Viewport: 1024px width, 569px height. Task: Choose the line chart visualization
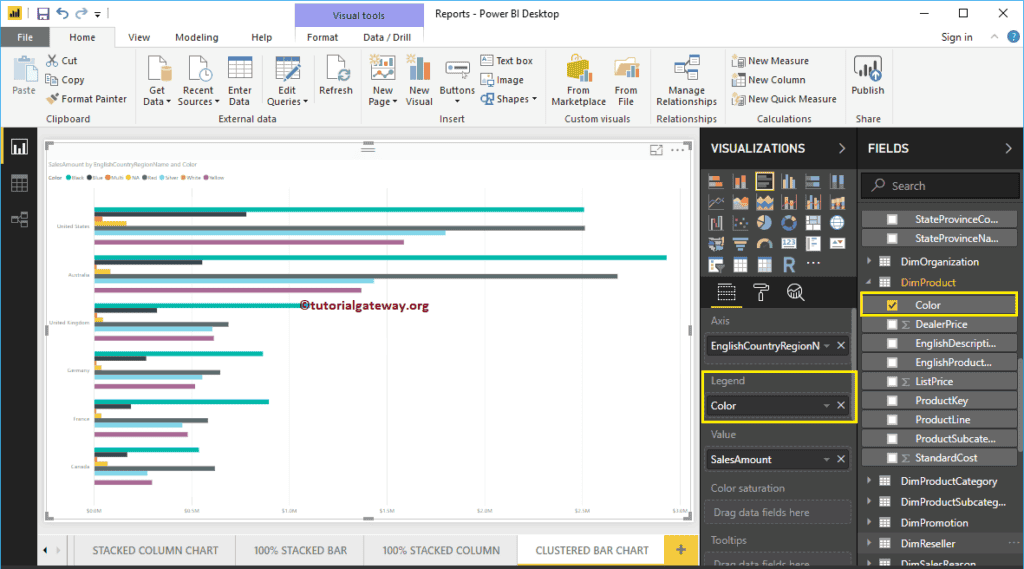pyautogui.click(x=716, y=202)
